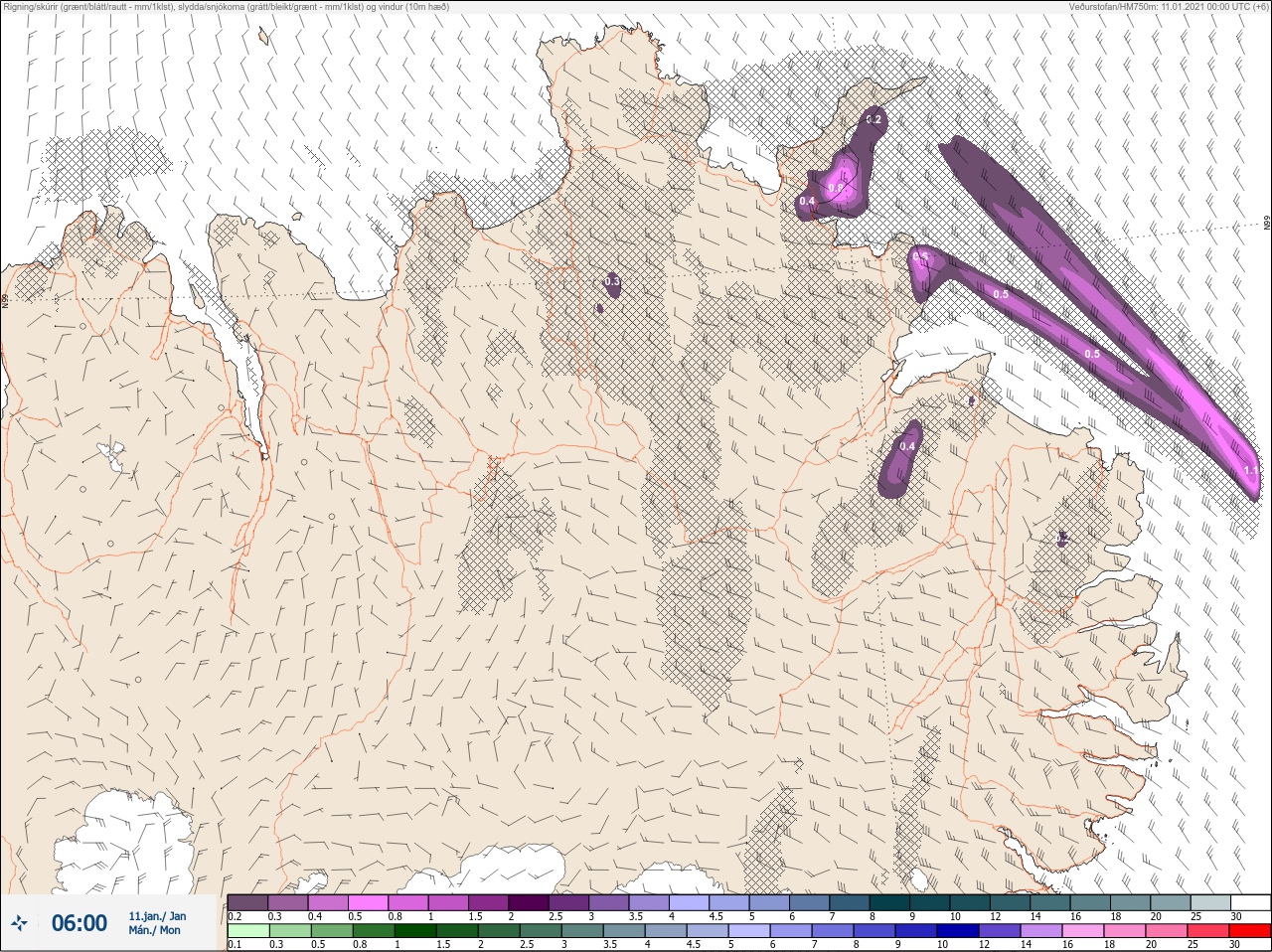This screenshot has height=952, width=1272.
Task: Click the 1.1 value label at the band's tip
Action: point(1251,470)
